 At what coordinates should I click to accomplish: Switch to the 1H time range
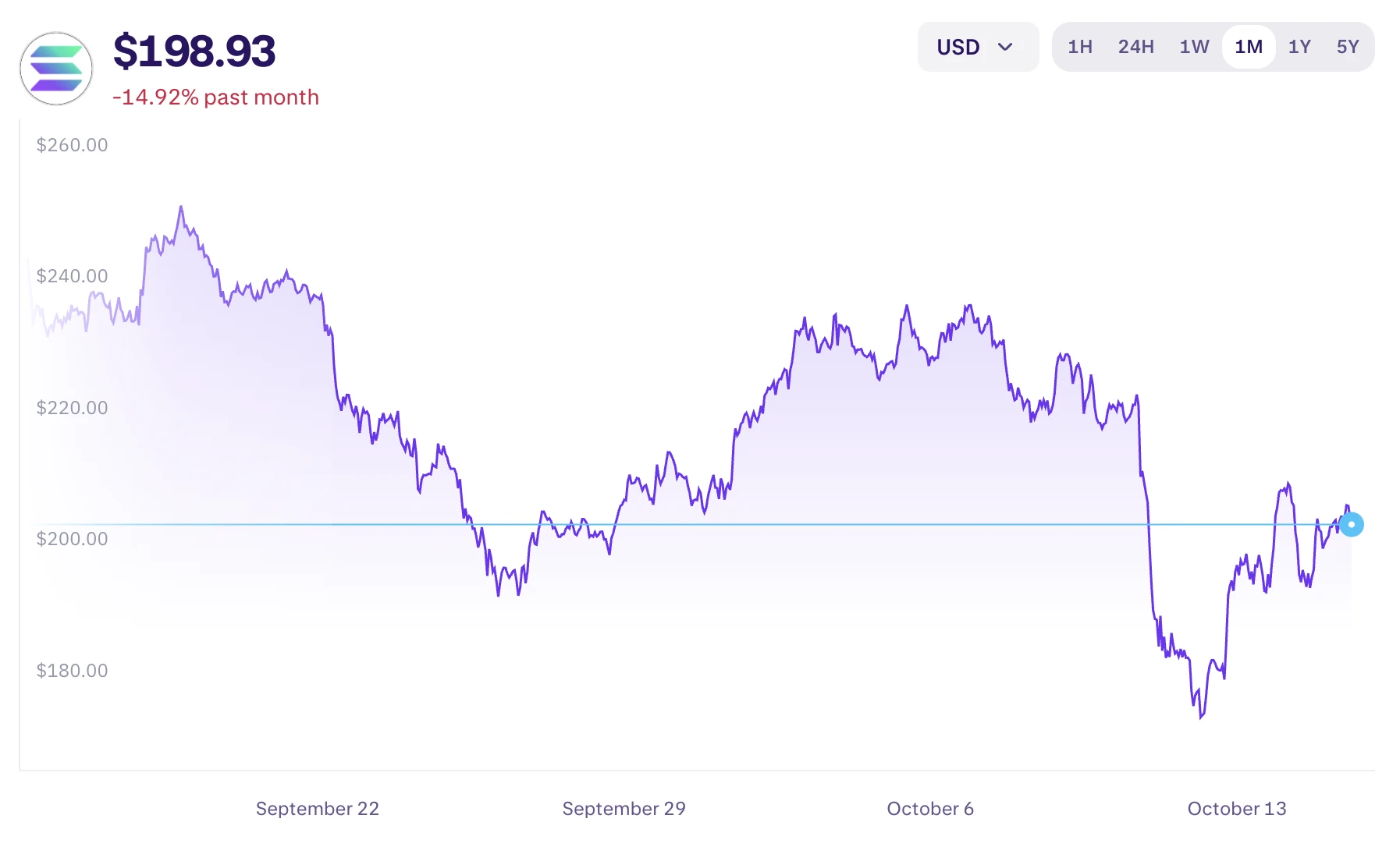coord(1080,47)
